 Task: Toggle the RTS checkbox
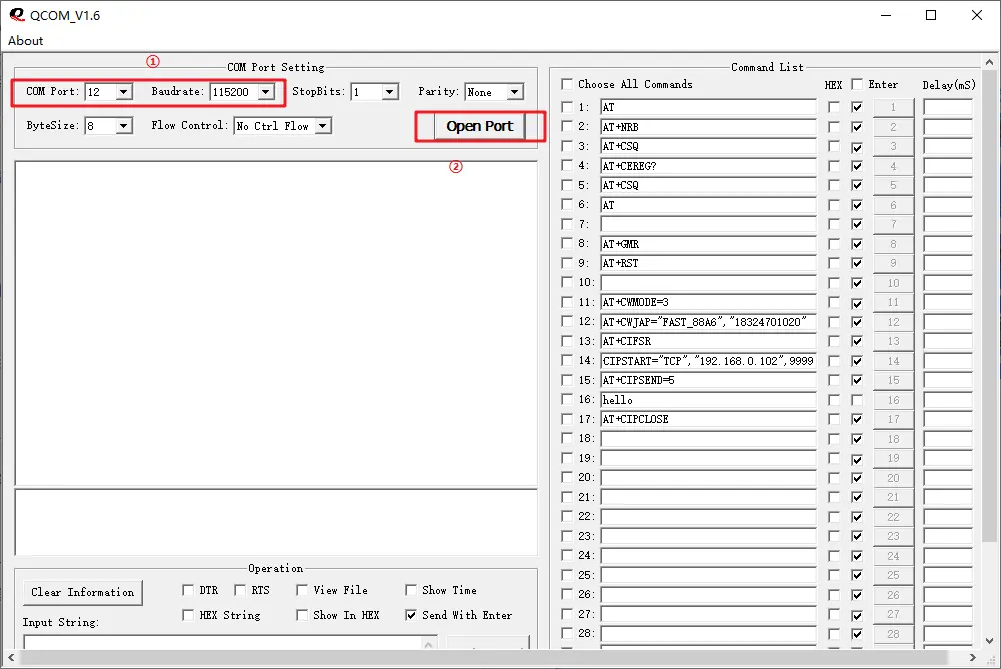point(239,590)
